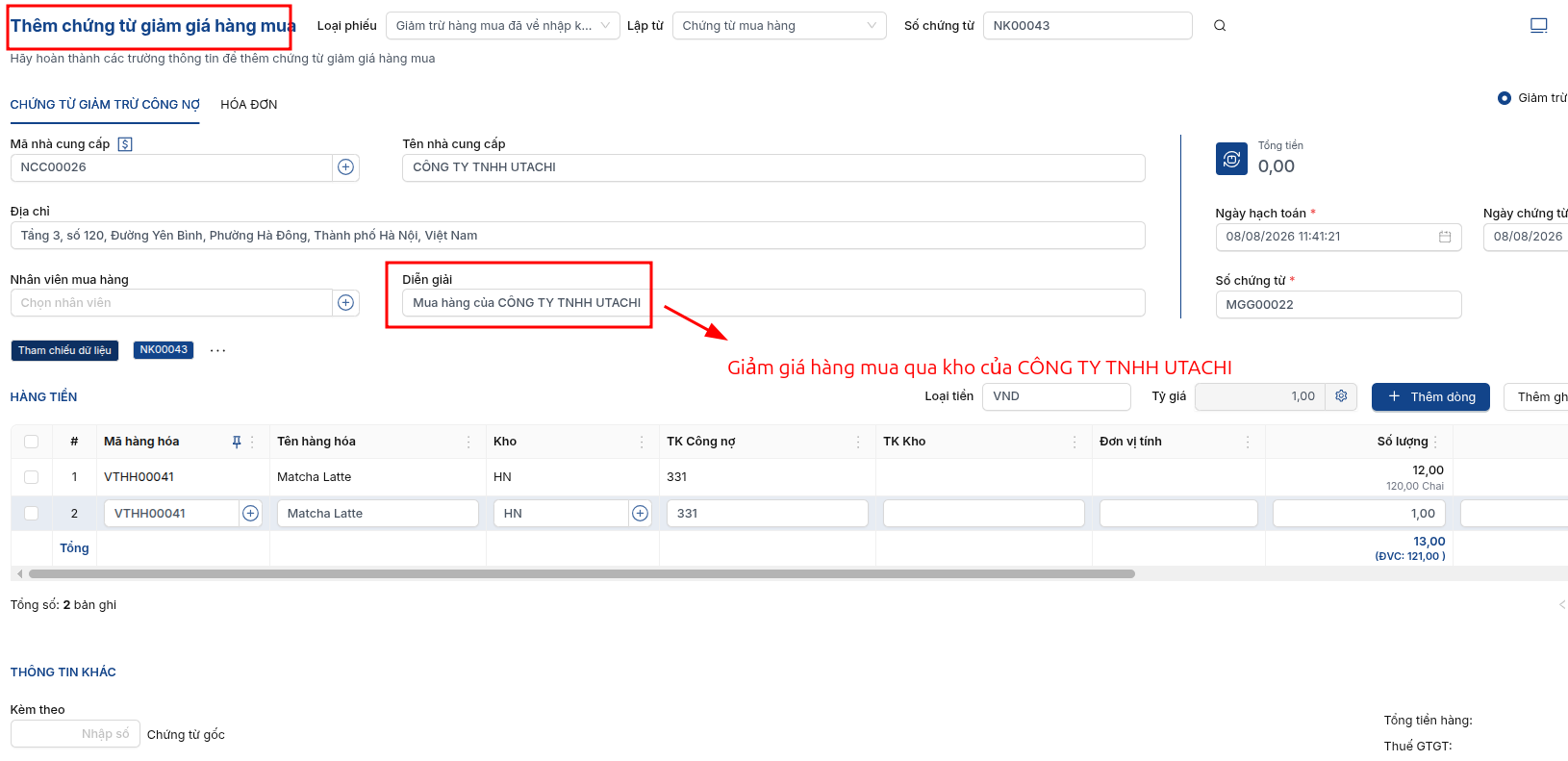Click the Tham chiếu dữ liệu button

pos(64,350)
